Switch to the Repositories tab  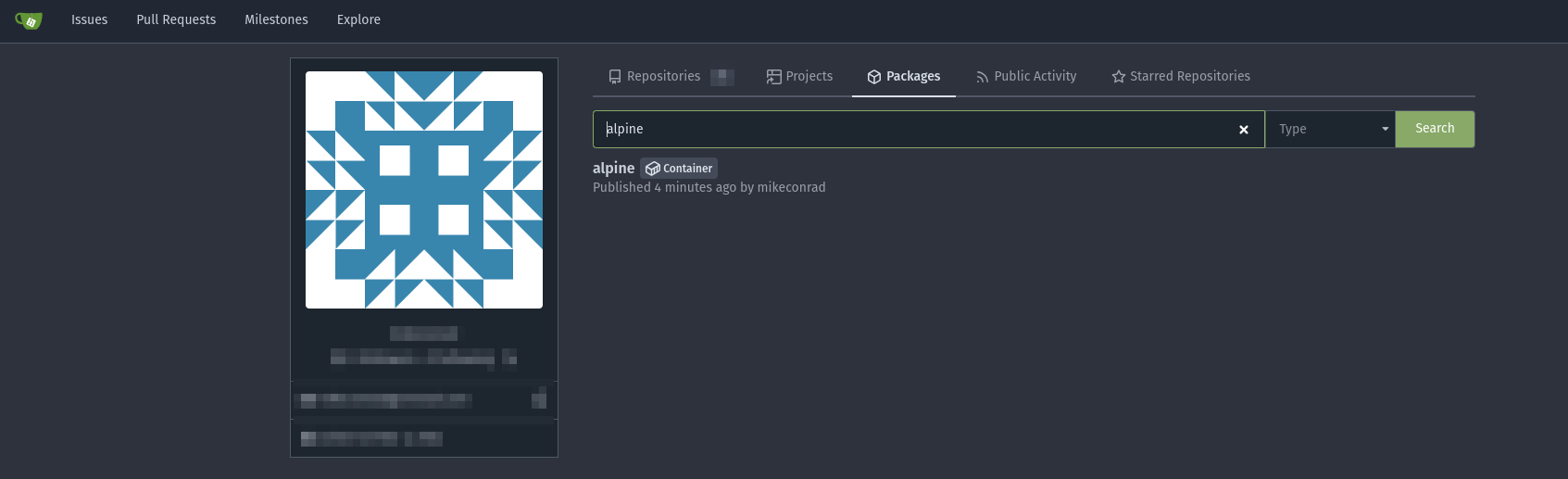point(671,77)
